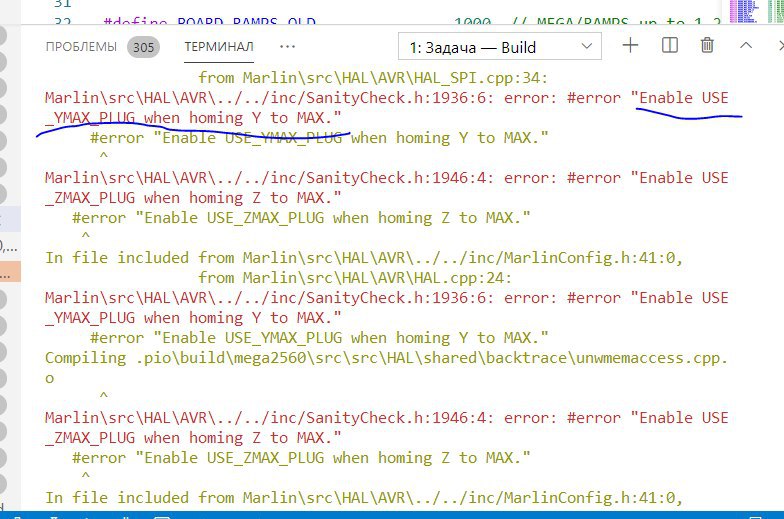The height and width of the screenshot is (519, 784).
Task: Maximize panel with the up chevron
Action: click(x=746, y=46)
